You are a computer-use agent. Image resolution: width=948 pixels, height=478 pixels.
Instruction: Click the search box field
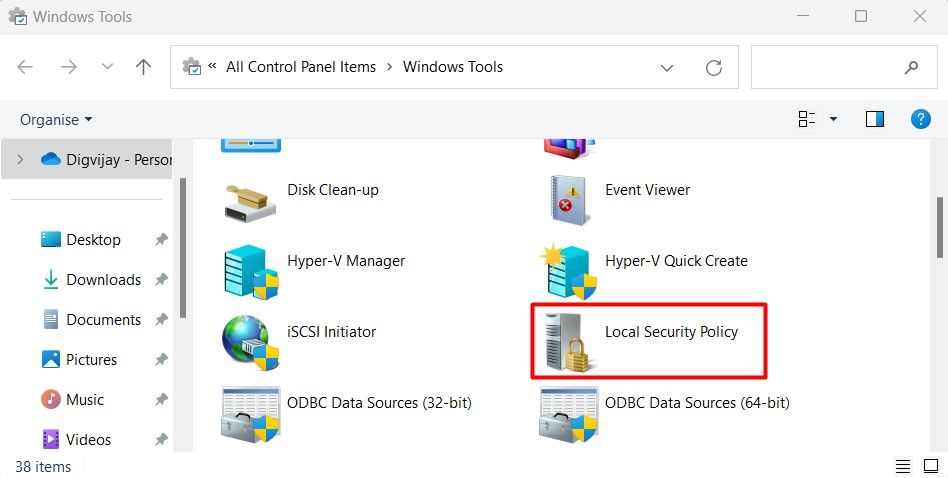pyautogui.click(x=825, y=67)
